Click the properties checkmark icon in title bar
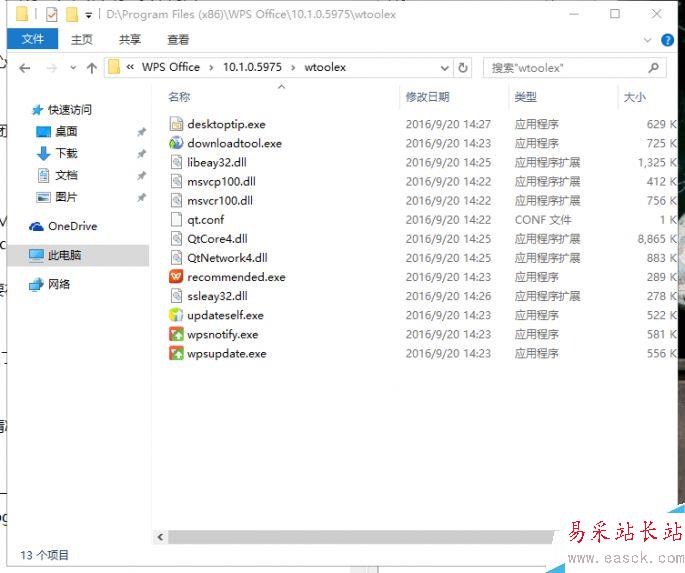 pyautogui.click(x=52, y=15)
